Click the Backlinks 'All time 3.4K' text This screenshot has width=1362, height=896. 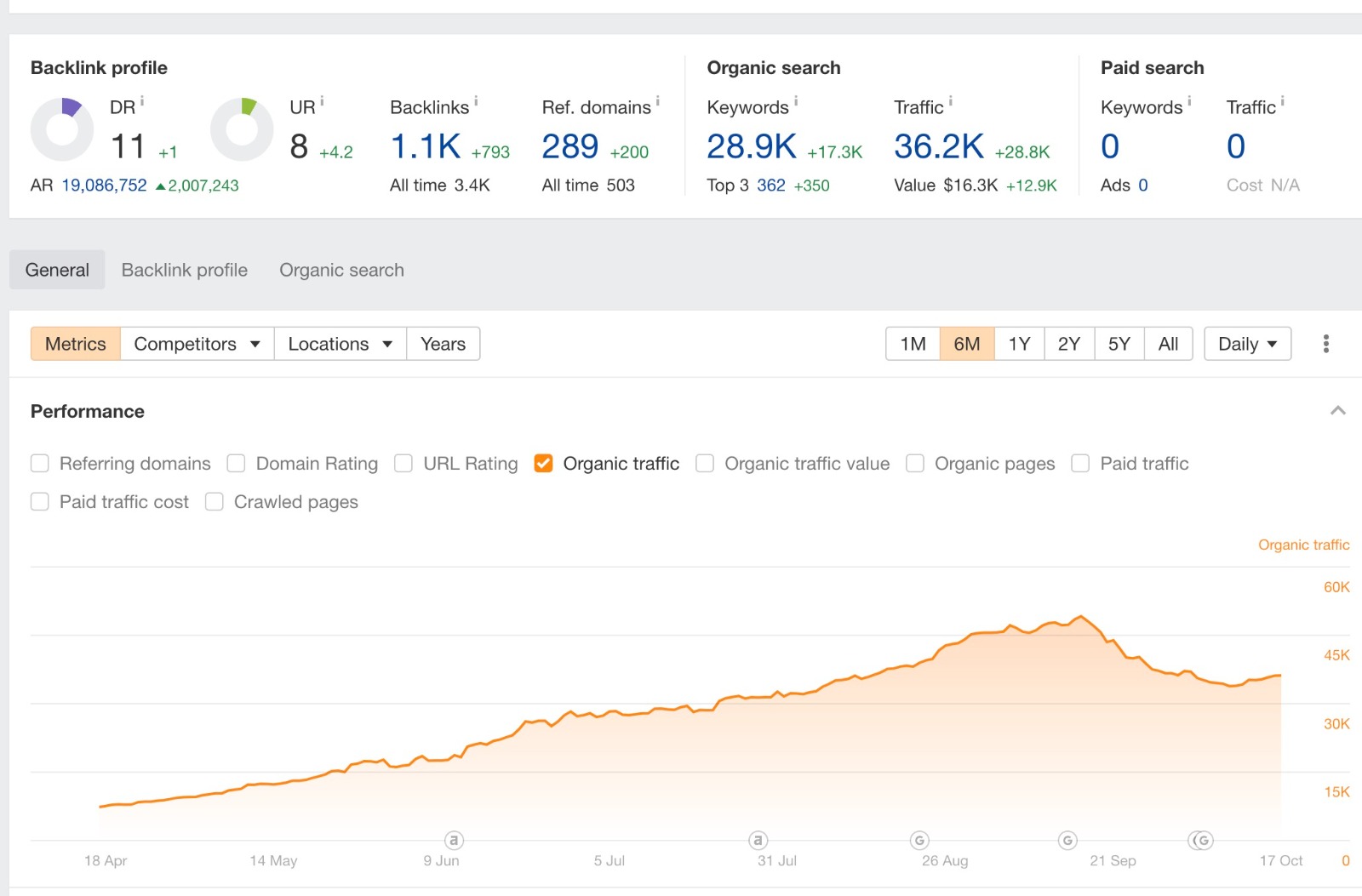click(x=440, y=185)
